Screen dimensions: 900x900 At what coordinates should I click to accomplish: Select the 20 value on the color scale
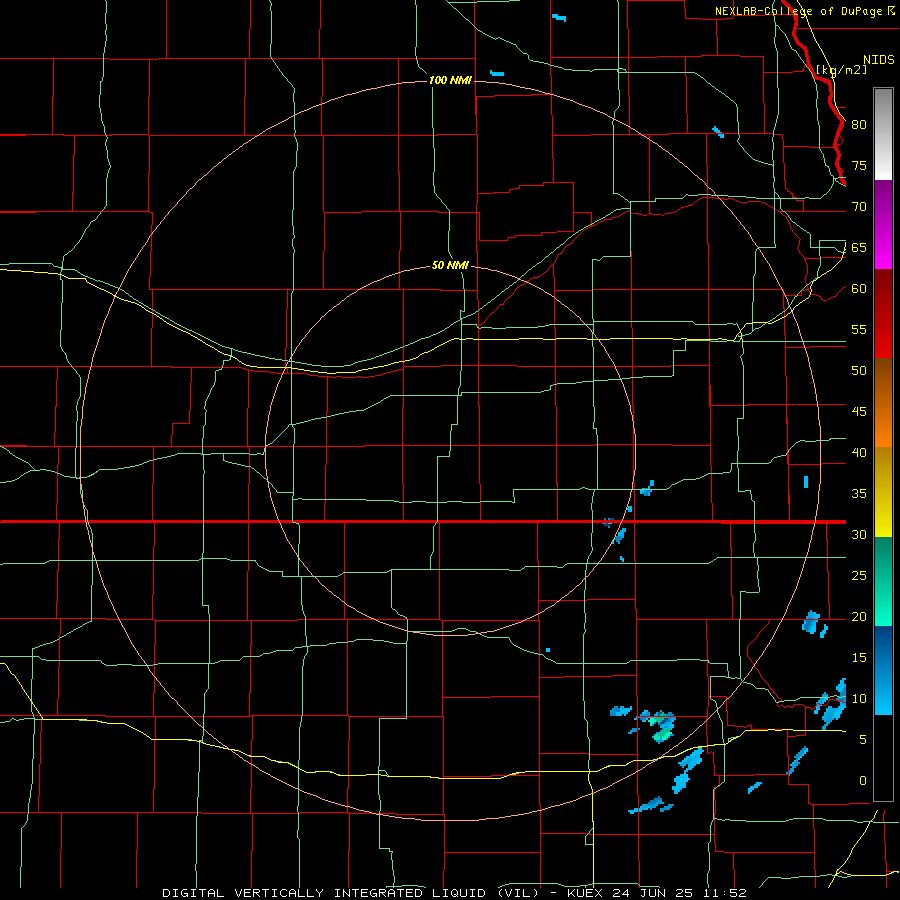coord(859,616)
